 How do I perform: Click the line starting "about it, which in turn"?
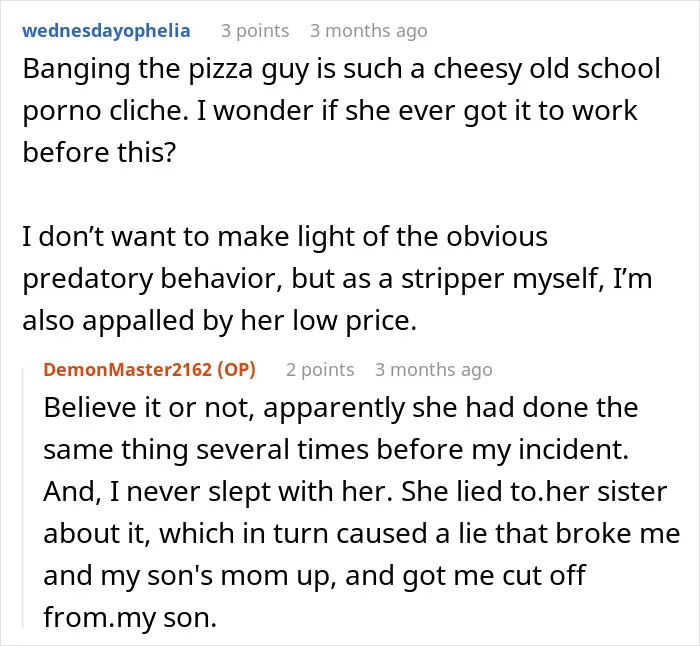point(362,533)
